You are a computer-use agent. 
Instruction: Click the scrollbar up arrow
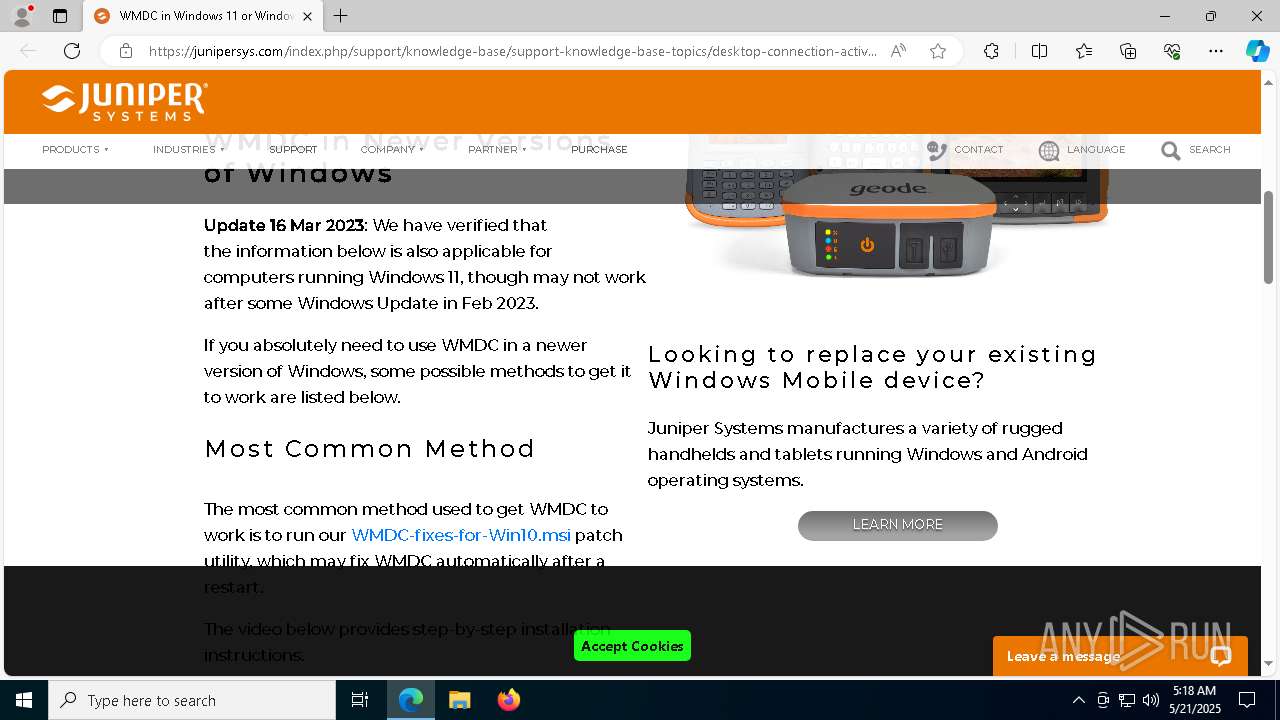coord(1269,81)
